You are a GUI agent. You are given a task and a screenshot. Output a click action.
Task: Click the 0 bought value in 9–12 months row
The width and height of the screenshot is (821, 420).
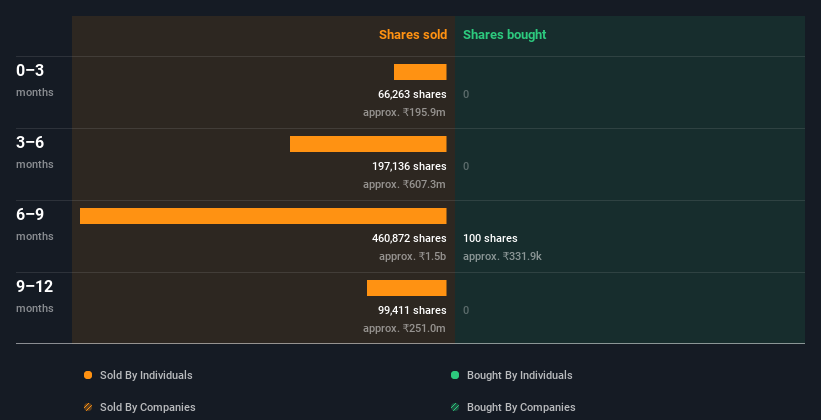point(466,310)
